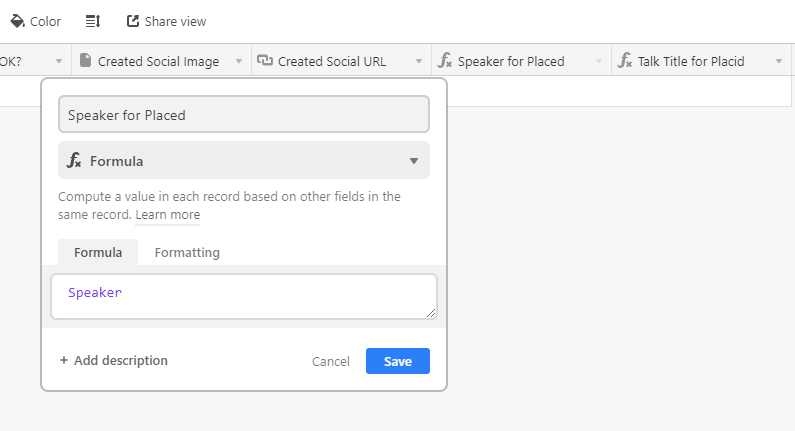The image size is (795, 431).
Task: Click the field name input box
Action: 244,115
